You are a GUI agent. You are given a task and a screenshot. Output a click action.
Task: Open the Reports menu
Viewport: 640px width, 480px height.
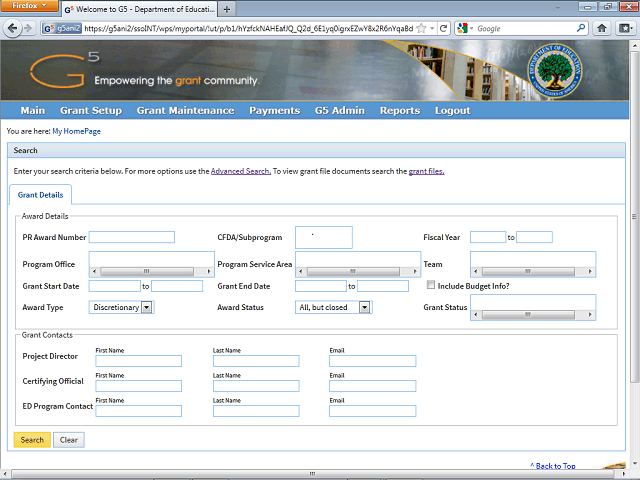tap(400, 111)
